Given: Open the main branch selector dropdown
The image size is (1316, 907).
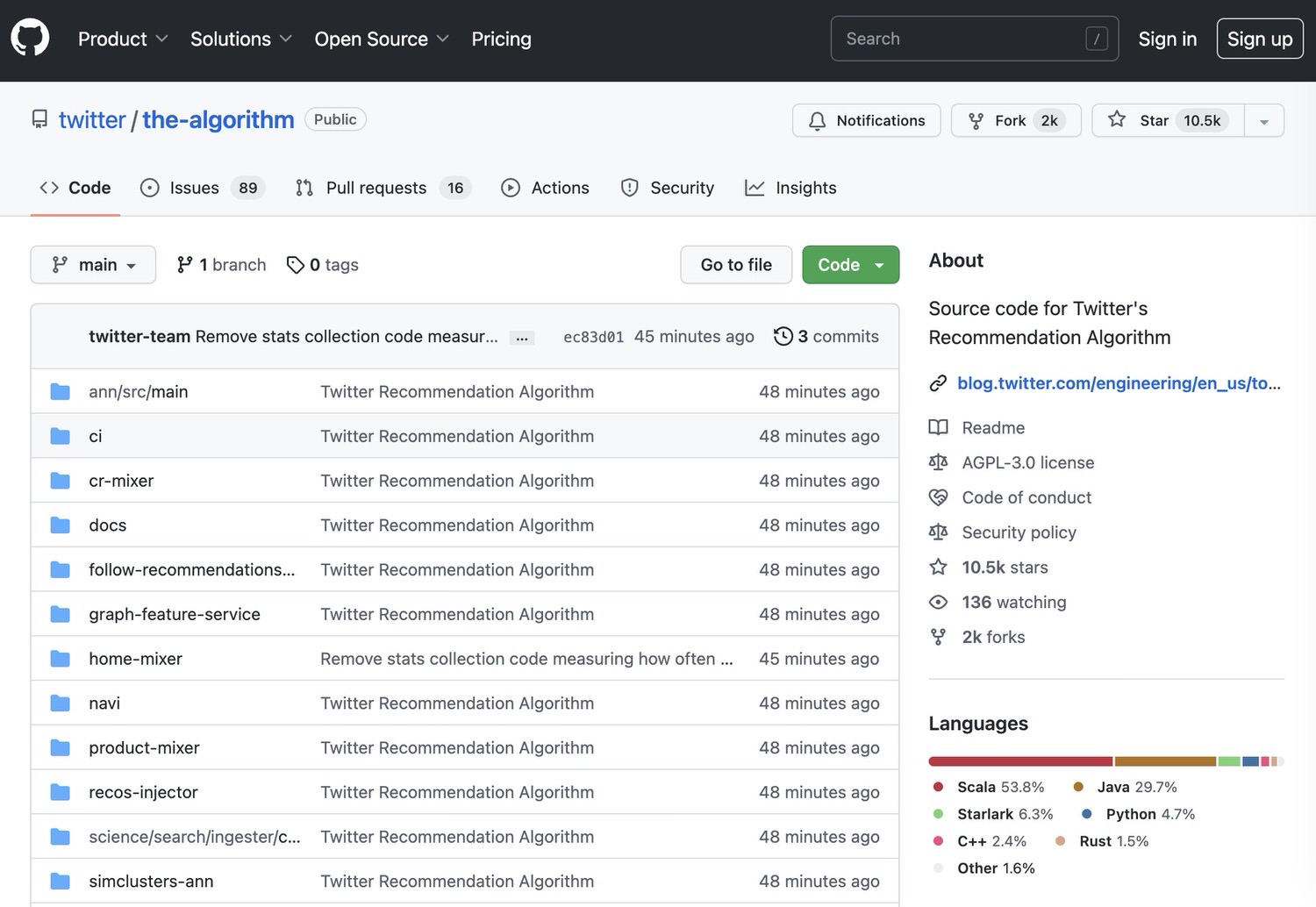Looking at the screenshot, I should pos(93,265).
